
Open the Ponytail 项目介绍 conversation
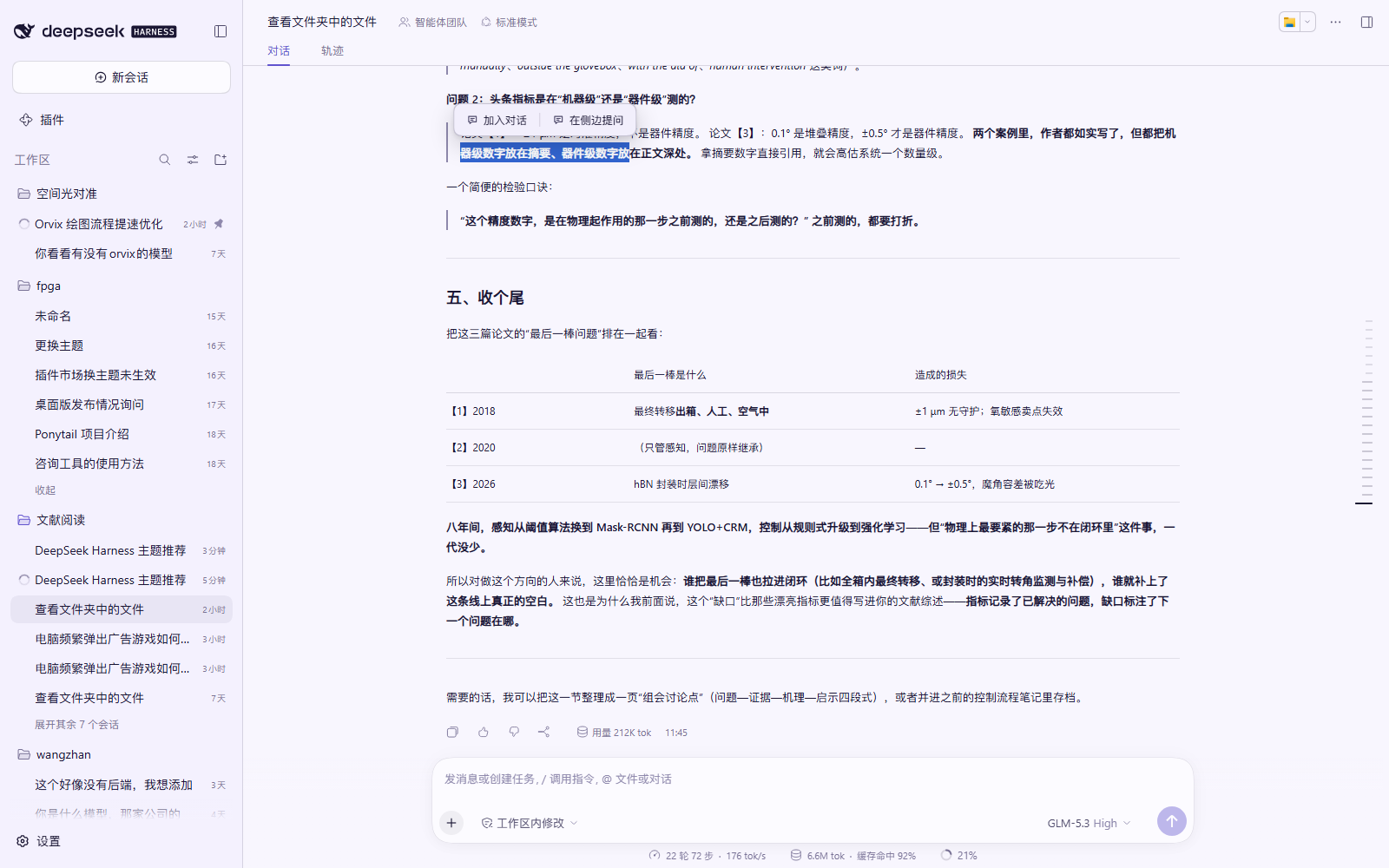pyautogui.click(x=122, y=434)
